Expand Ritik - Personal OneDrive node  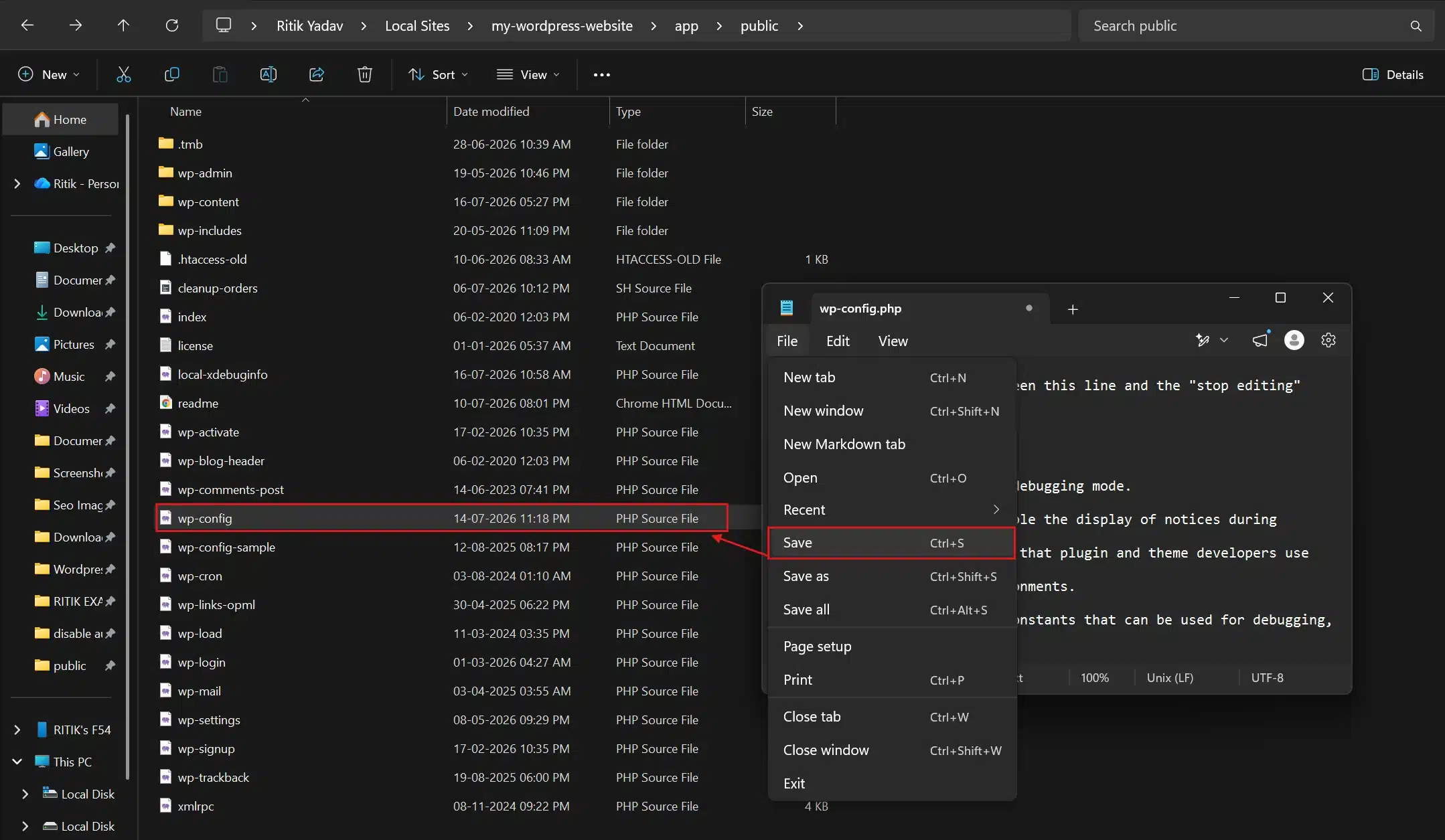coord(17,183)
